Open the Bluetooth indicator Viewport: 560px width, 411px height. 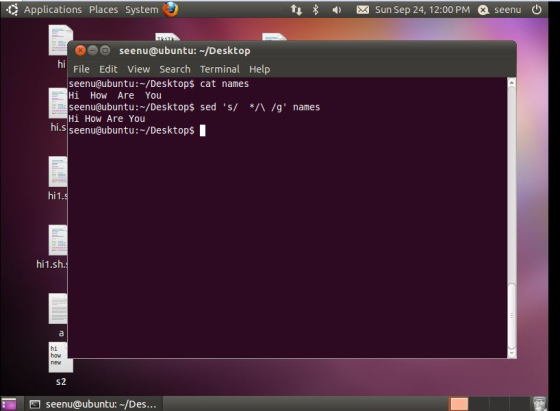(x=315, y=10)
